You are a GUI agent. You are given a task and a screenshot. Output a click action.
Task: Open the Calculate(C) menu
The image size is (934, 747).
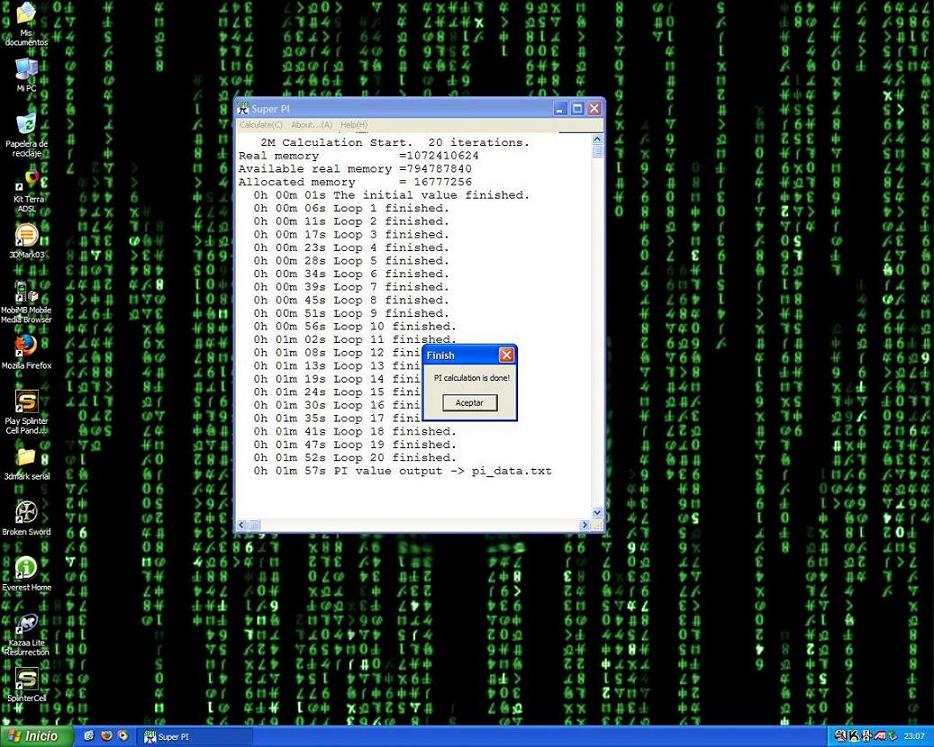[x=261, y=125]
